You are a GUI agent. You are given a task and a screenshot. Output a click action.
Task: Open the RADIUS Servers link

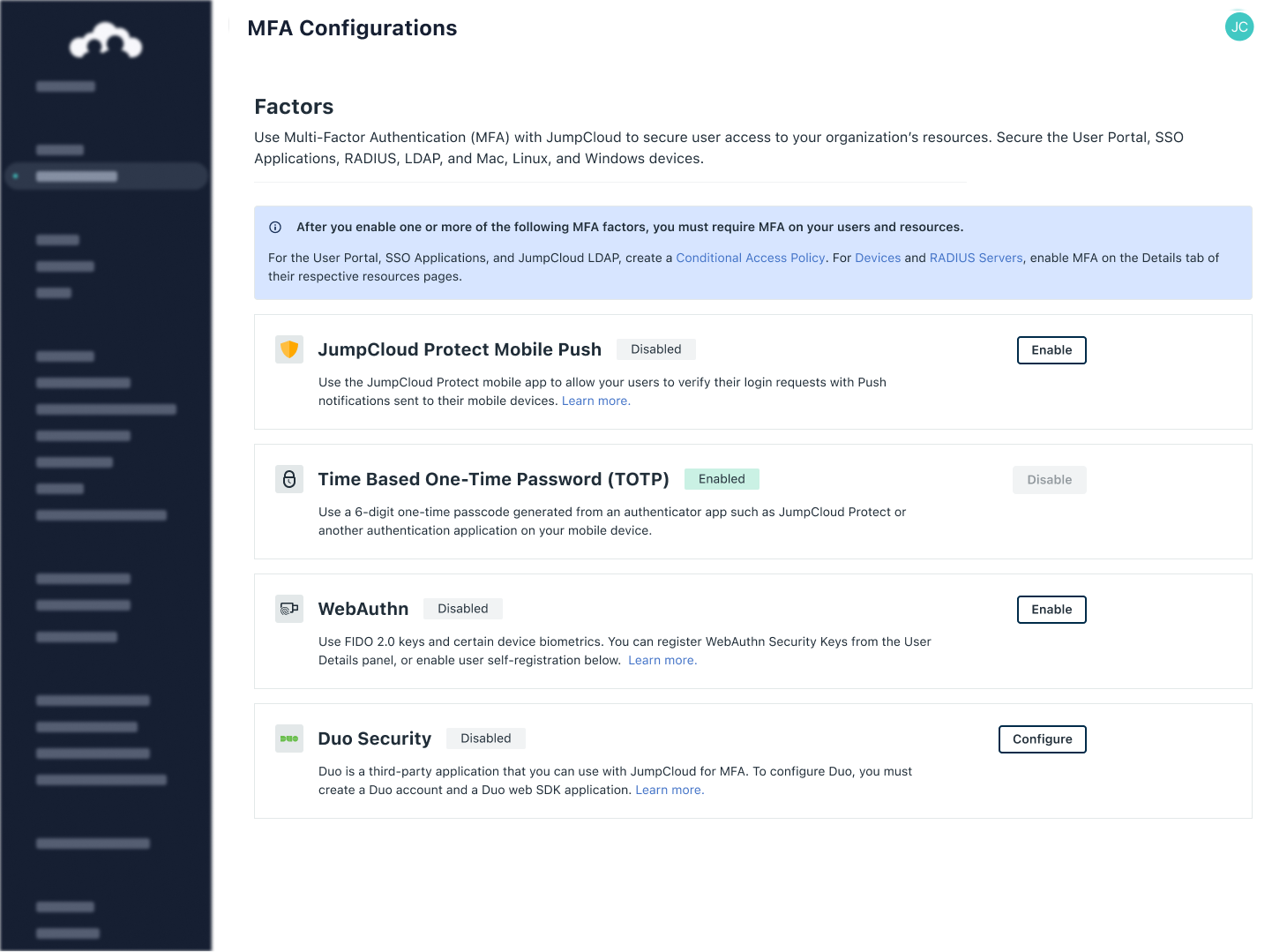pyautogui.click(x=976, y=258)
